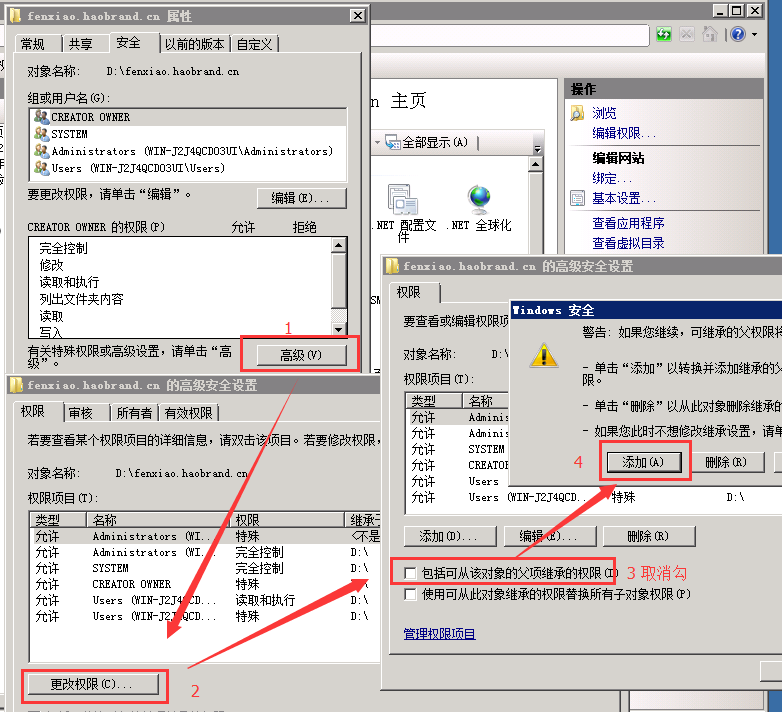Click the 权限 column header in lower-left list

287,520
